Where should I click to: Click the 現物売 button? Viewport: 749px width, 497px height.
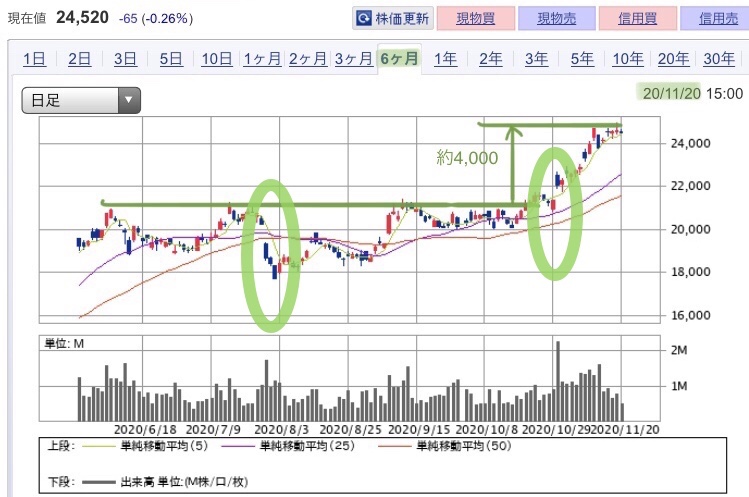tap(556, 19)
